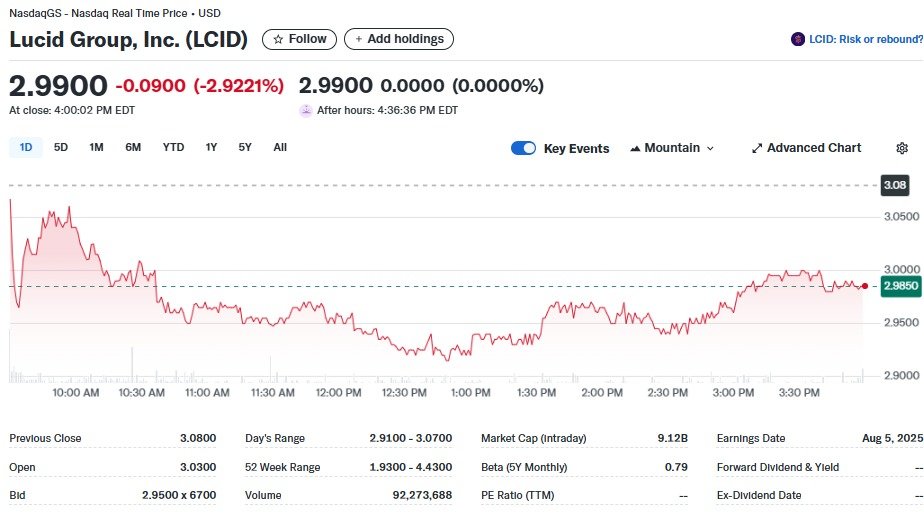
Task: Select the 1D time range tab
Action: (26, 147)
